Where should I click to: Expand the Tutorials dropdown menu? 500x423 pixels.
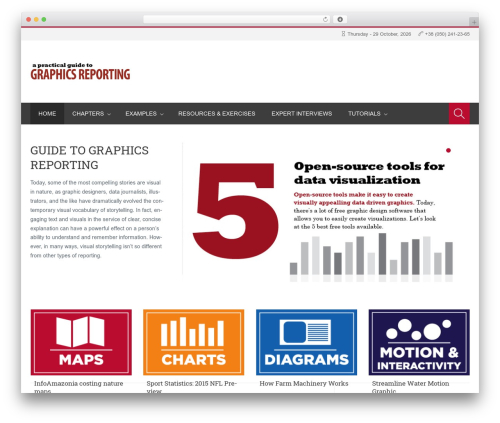(x=368, y=114)
